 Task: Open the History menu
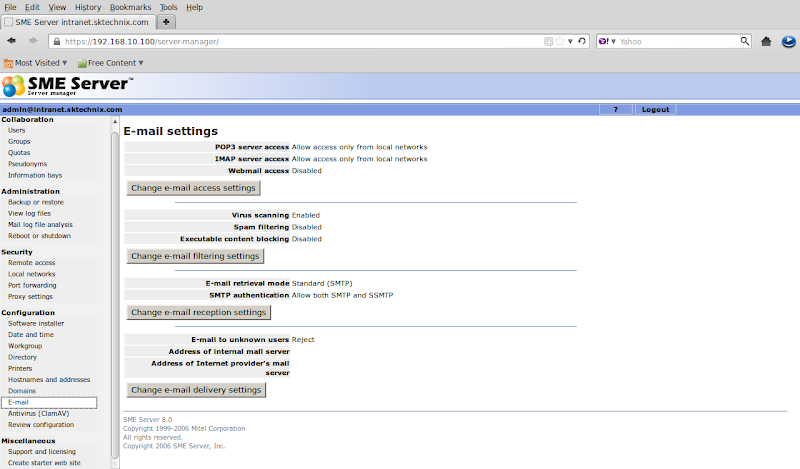tap(88, 7)
